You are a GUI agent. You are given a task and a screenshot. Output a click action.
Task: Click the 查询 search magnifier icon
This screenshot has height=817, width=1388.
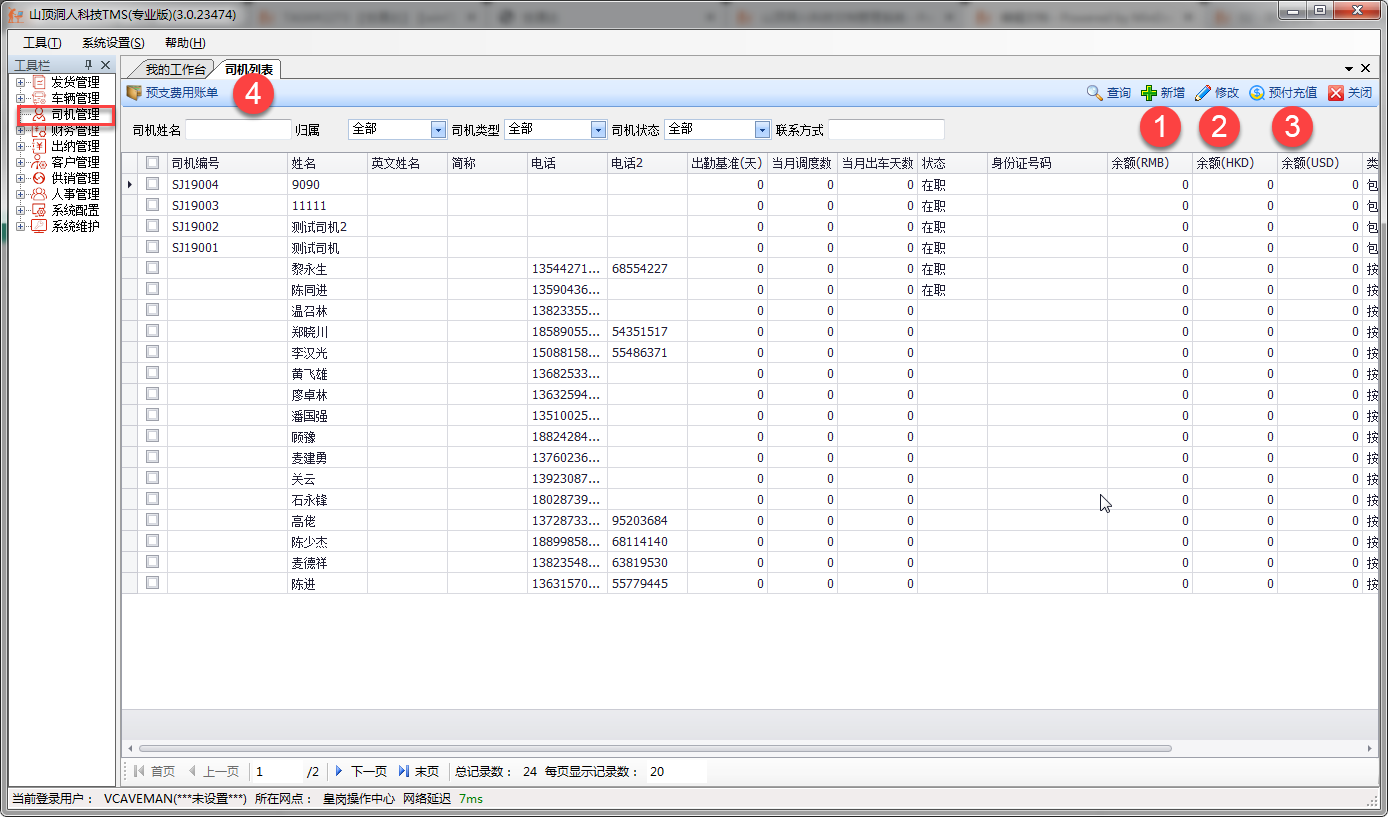[1094, 93]
